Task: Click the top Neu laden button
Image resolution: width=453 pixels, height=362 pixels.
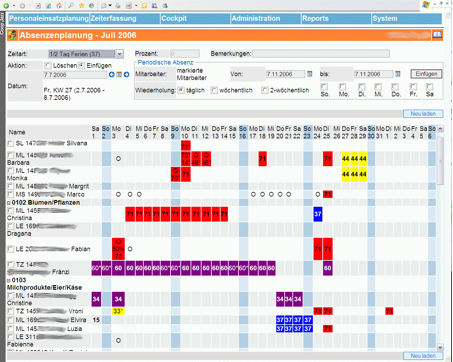Action: tap(423, 114)
